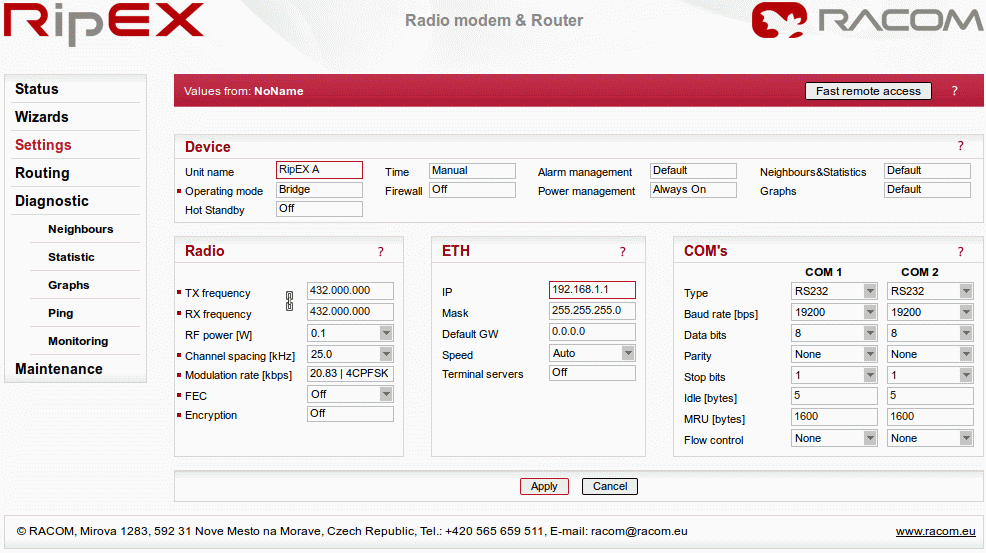
Task: Open the COM 1 Data bits dropdown
Action: pyautogui.click(x=834, y=333)
